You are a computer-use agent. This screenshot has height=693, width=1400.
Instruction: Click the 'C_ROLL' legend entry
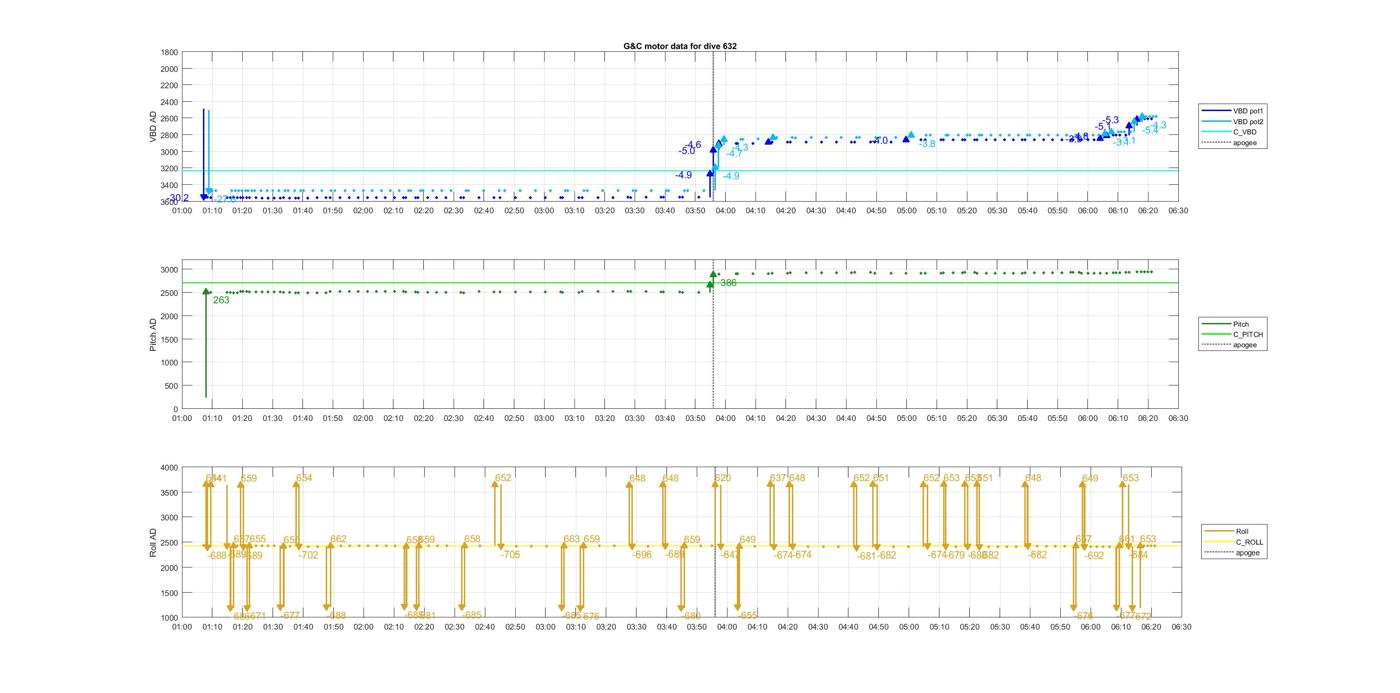[x=1249, y=542]
